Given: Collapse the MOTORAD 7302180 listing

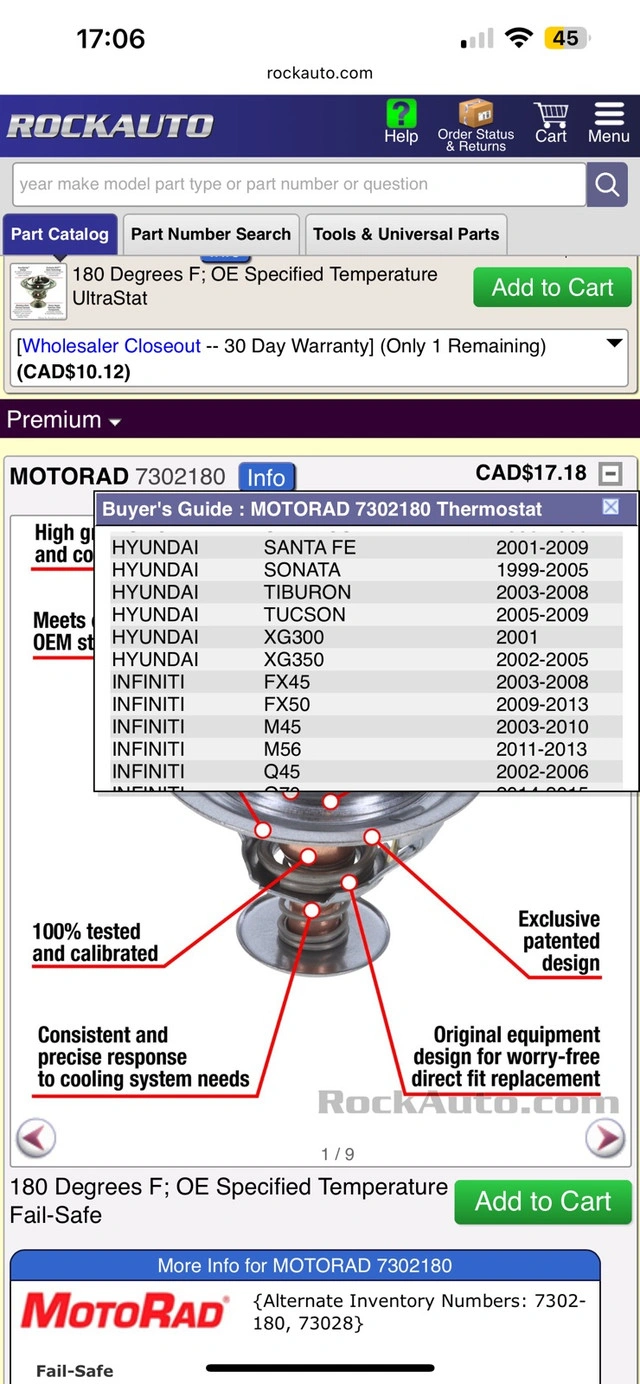Looking at the screenshot, I should 610,473.
